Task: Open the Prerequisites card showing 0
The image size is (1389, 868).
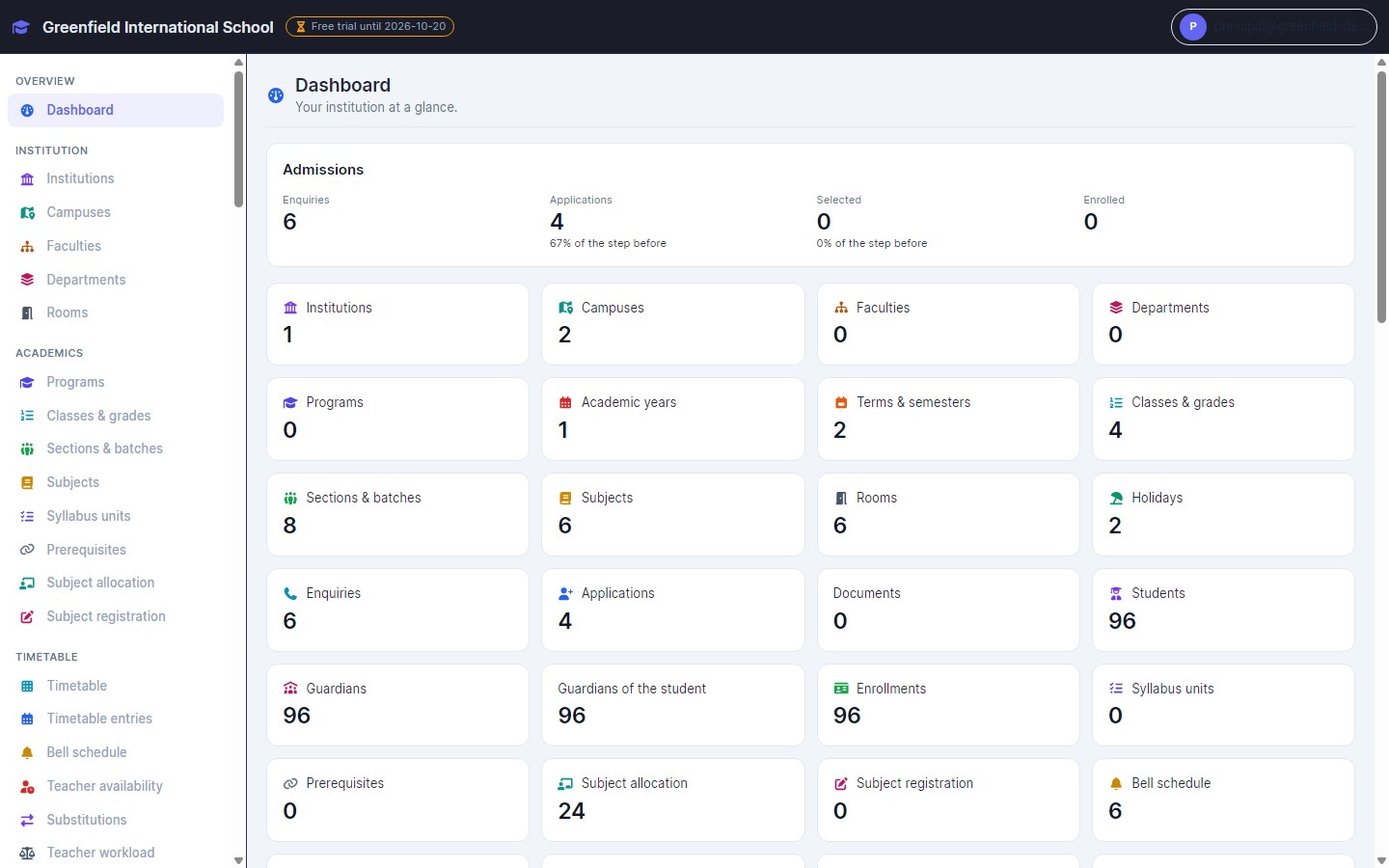Action: coord(397,800)
